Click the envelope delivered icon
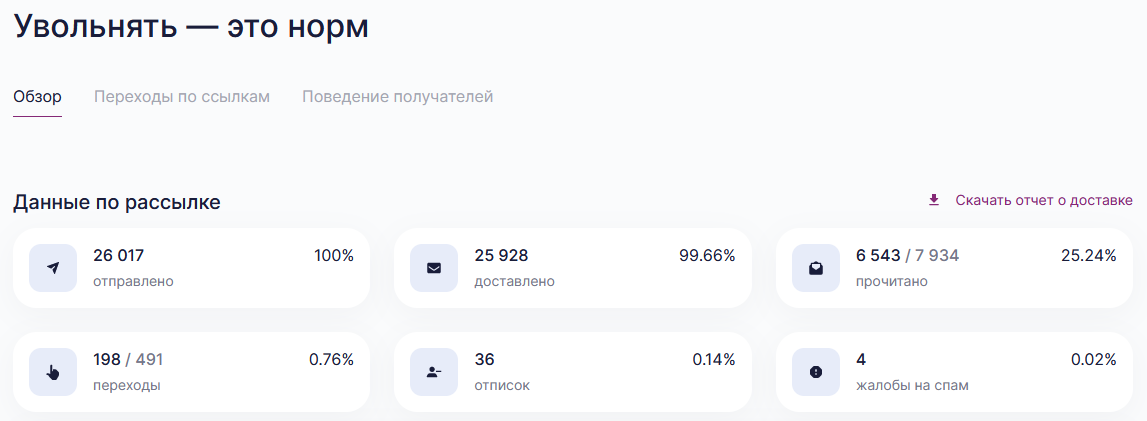 click(x=434, y=268)
